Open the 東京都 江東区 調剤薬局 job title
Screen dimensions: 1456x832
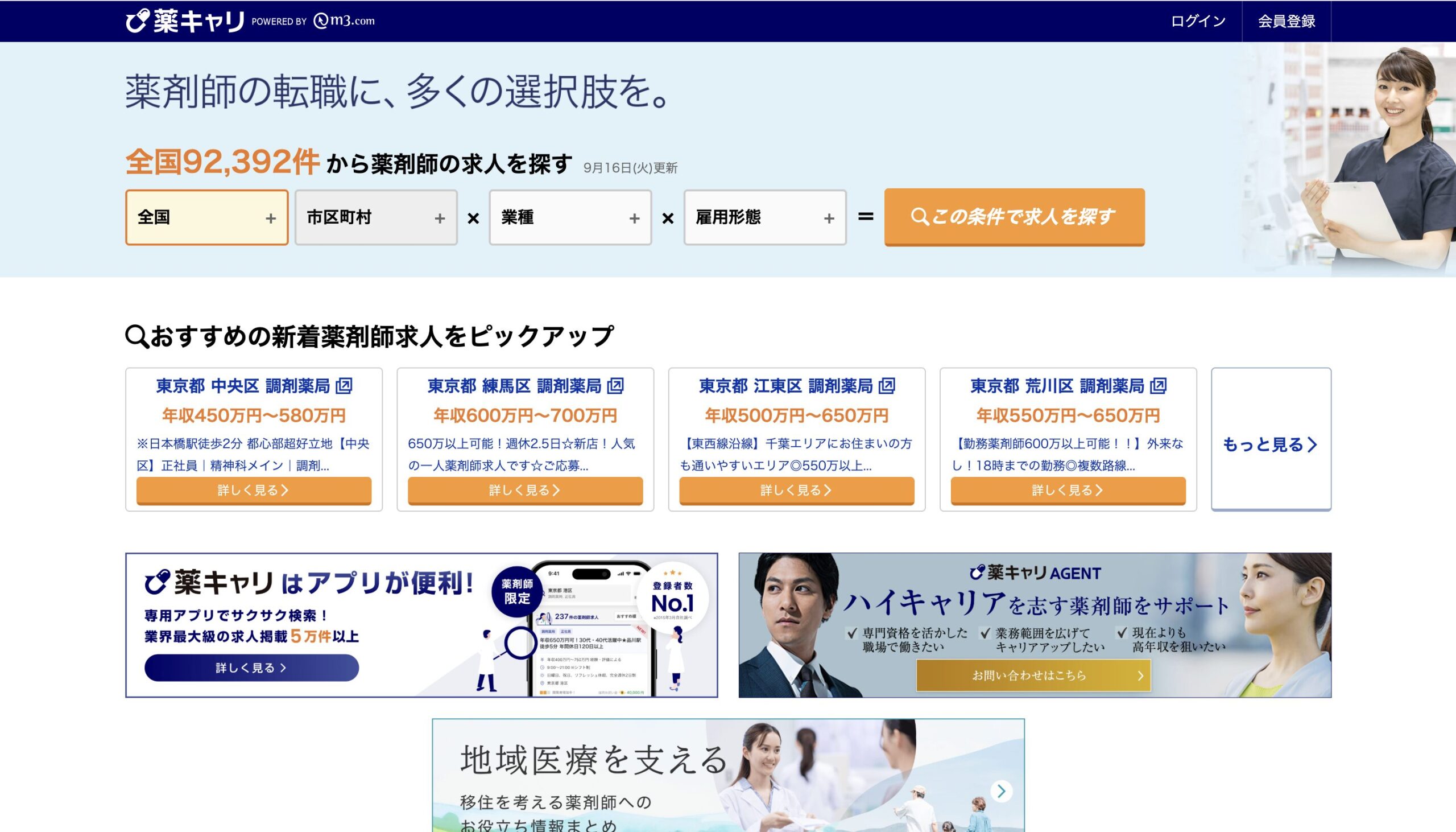pyautogui.click(x=785, y=386)
